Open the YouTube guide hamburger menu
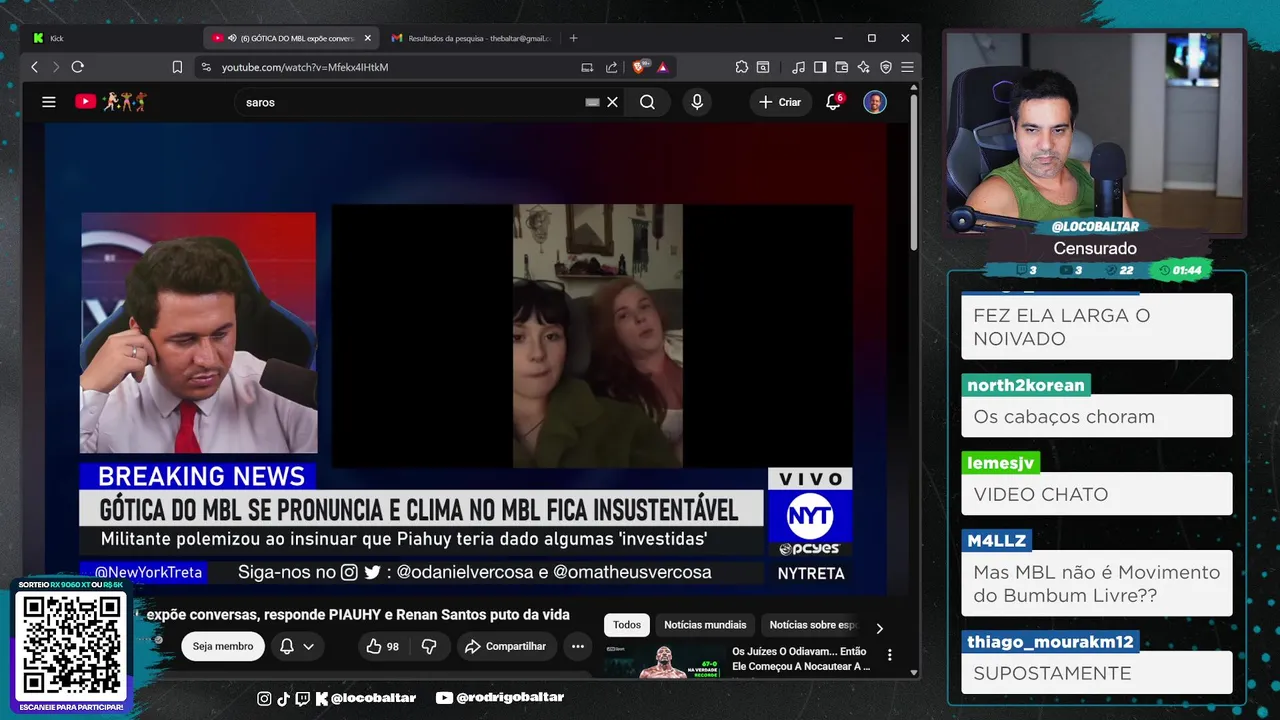The width and height of the screenshot is (1280, 720). pyautogui.click(x=48, y=102)
